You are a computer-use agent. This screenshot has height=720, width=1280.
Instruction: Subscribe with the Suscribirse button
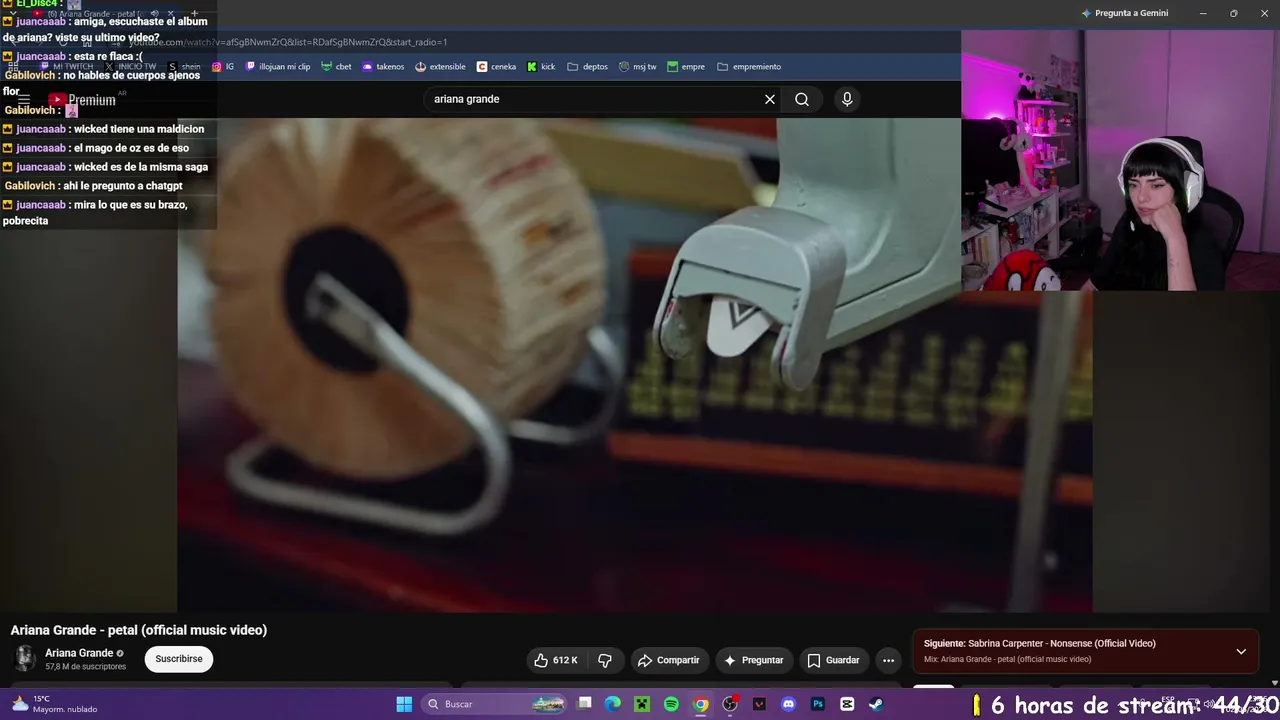(x=179, y=659)
